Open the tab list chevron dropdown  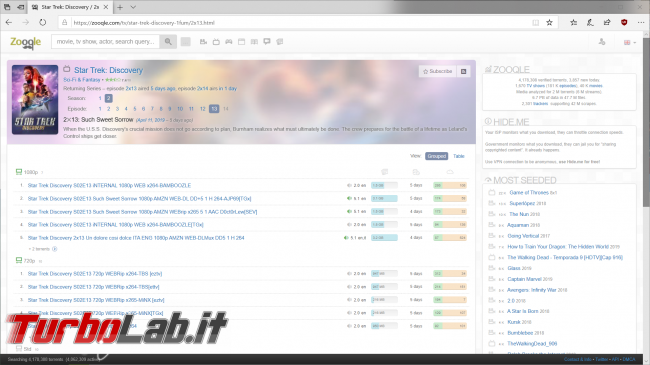pyautogui.click(x=133, y=7)
